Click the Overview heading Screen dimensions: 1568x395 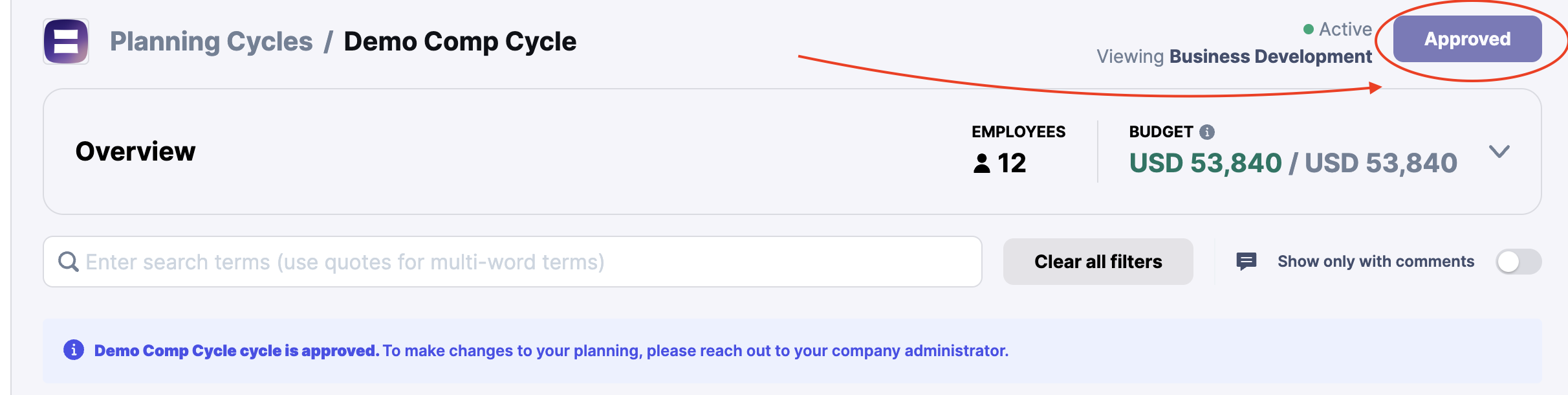point(135,152)
